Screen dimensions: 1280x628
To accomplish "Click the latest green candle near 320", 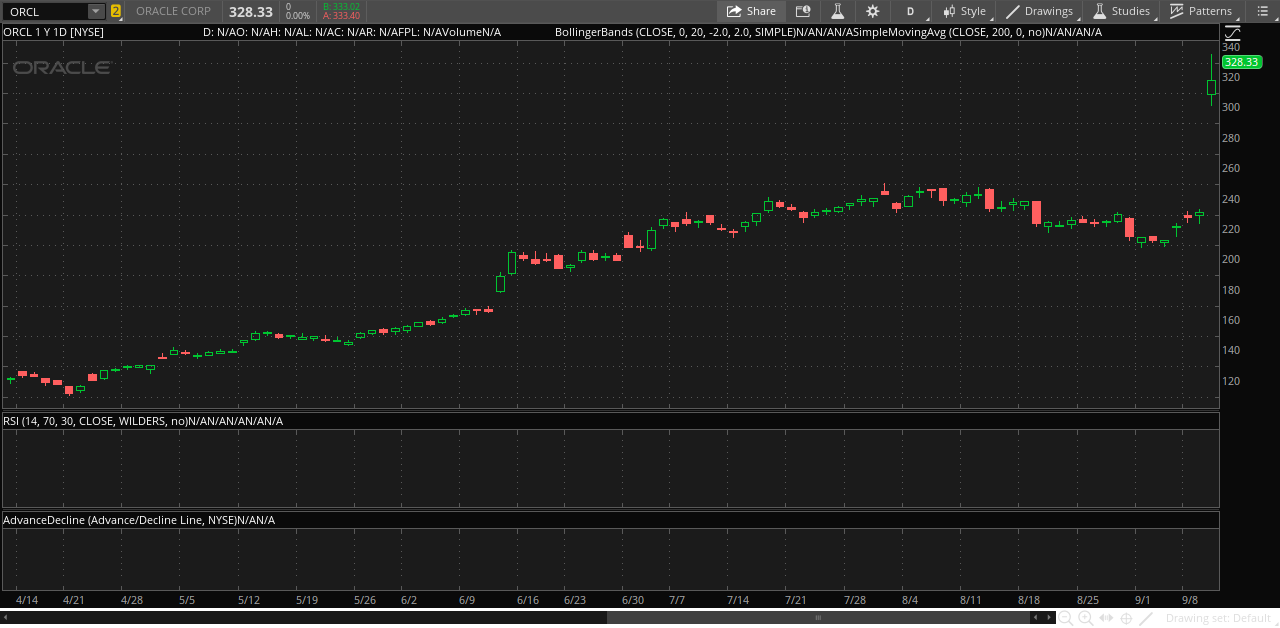I will pyautogui.click(x=1211, y=88).
